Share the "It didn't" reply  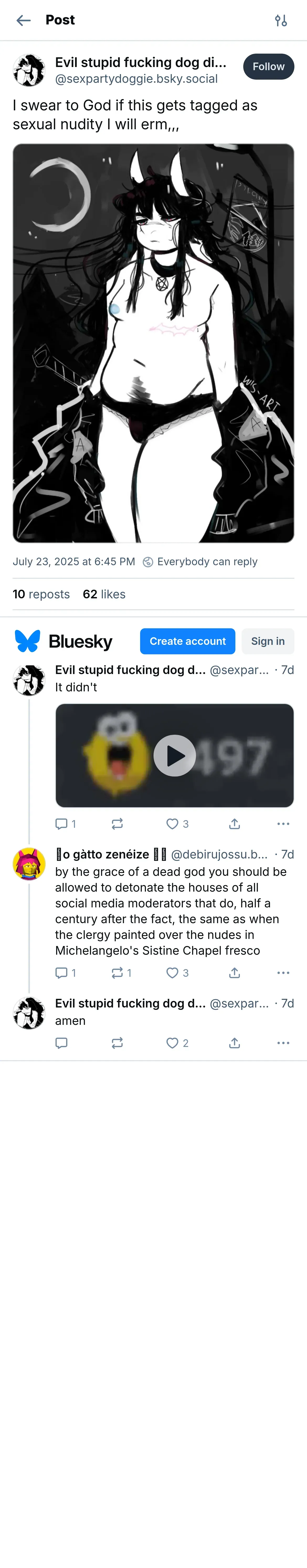click(x=235, y=824)
